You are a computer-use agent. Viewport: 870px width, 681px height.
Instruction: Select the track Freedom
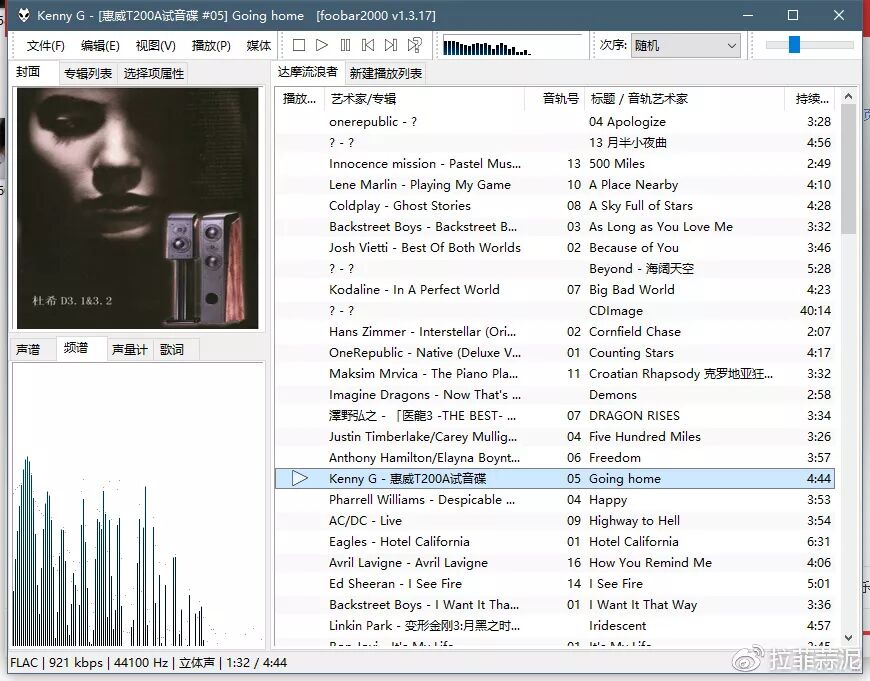(x=555, y=458)
